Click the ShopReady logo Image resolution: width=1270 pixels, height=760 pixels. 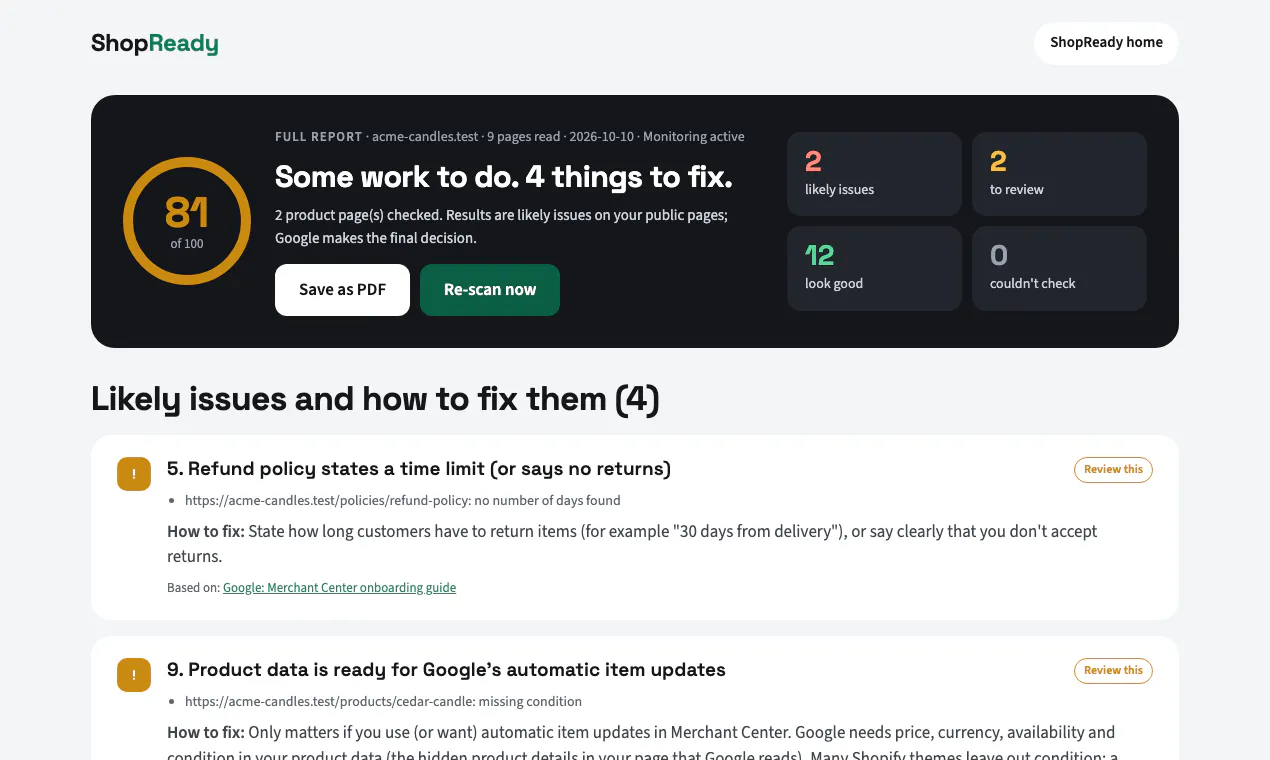[x=154, y=43]
